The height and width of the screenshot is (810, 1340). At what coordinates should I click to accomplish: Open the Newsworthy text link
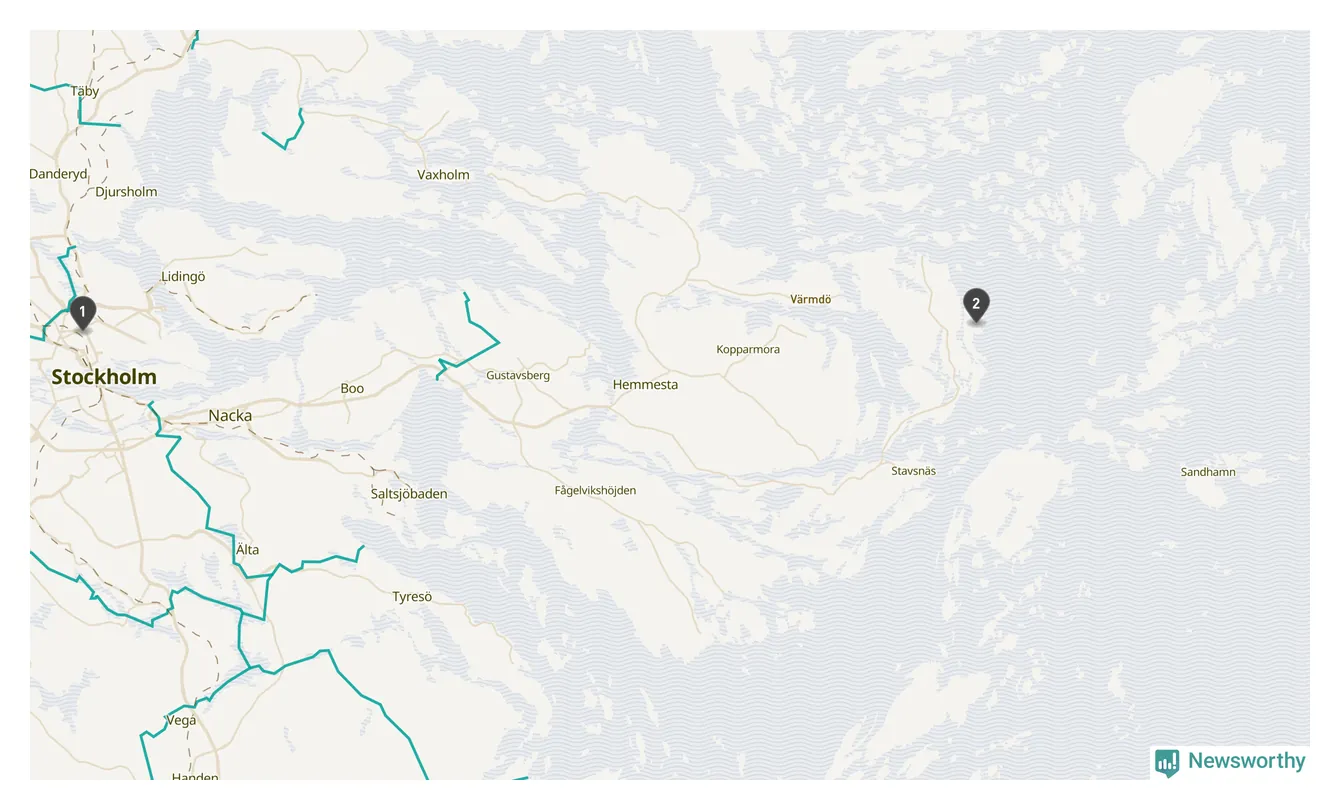pos(1246,761)
